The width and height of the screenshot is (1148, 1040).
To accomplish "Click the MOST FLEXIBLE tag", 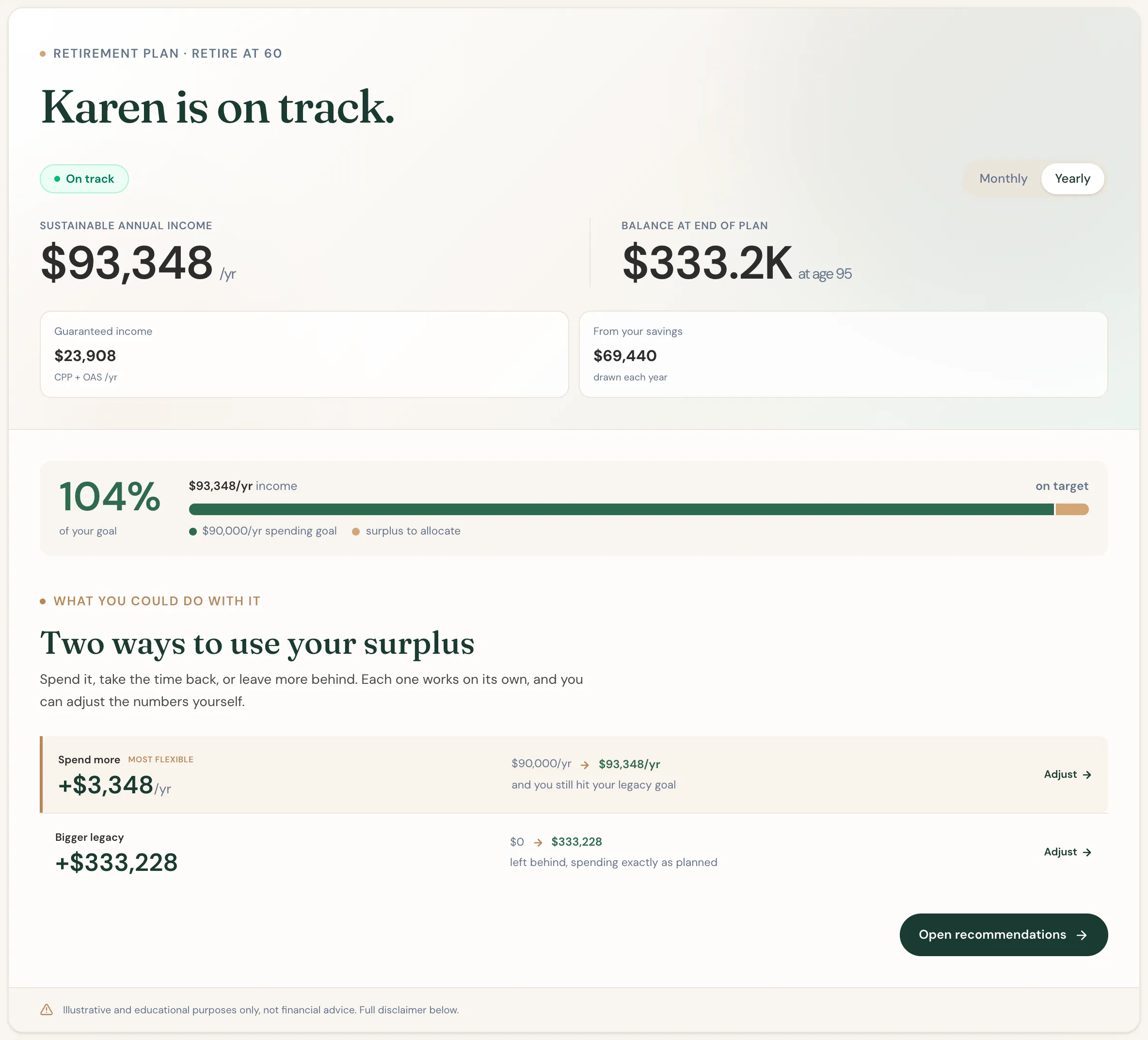I will pos(160,759).
